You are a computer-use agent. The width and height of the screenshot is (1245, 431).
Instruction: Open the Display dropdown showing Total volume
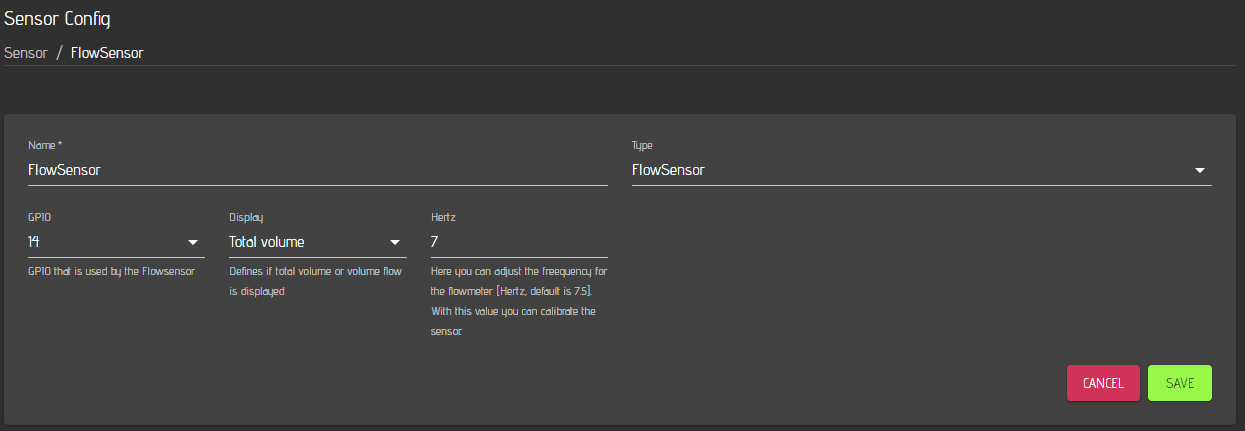[x=318, y=242]
